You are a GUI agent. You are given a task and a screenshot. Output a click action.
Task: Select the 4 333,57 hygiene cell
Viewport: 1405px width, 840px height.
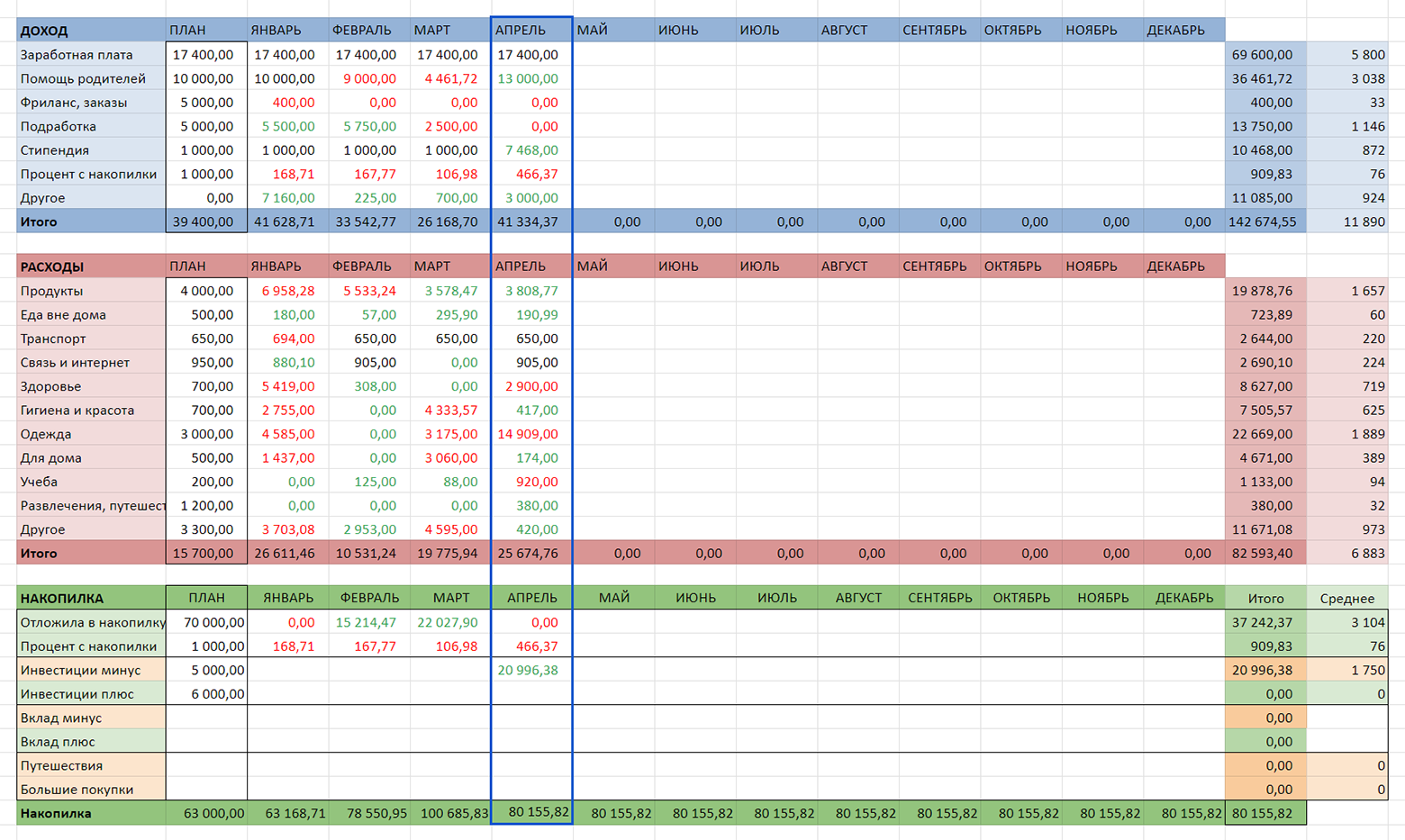[x=450, y=411]
